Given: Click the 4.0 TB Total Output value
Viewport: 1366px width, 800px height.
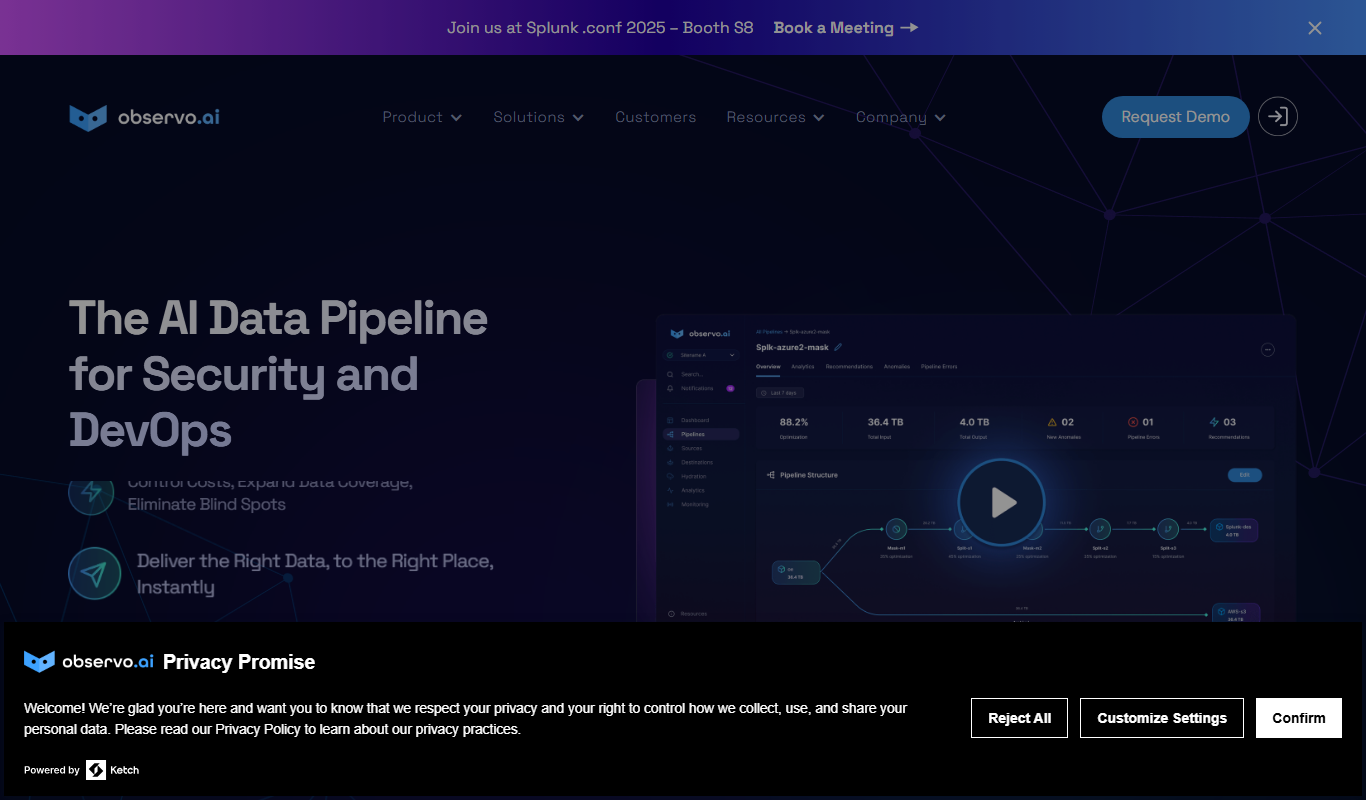Looking at the screenshot, I should (974, 422).
